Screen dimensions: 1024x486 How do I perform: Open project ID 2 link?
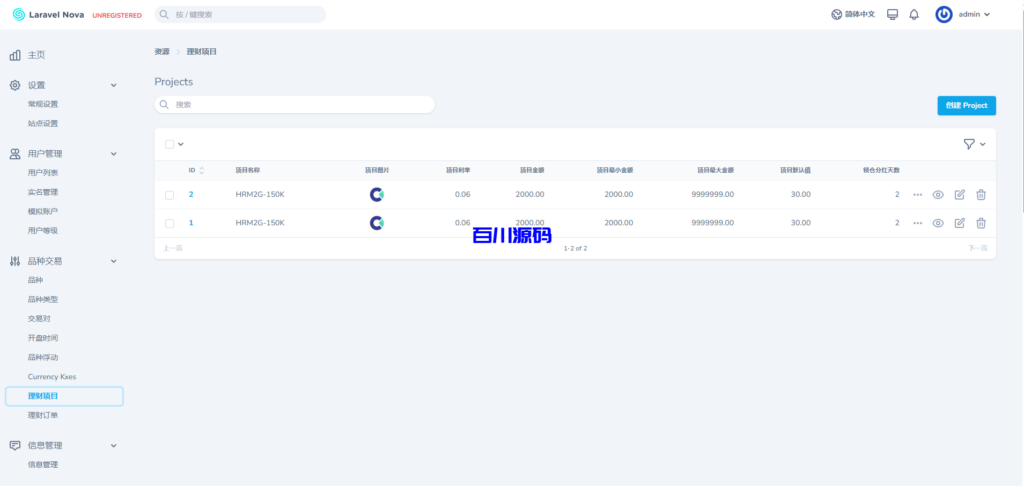point(191,195)
